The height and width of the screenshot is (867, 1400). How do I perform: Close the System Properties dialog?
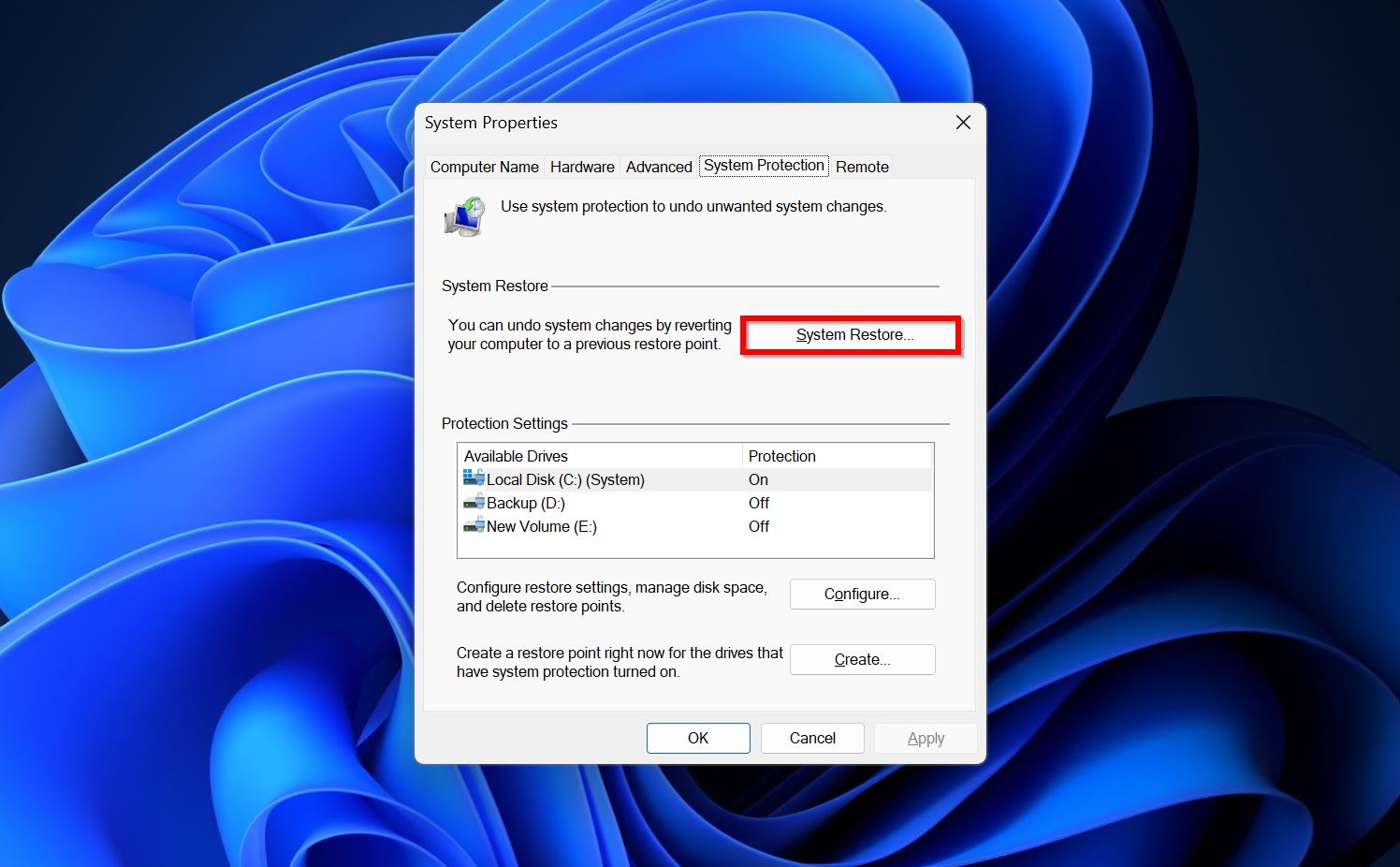tap(963, 123)
